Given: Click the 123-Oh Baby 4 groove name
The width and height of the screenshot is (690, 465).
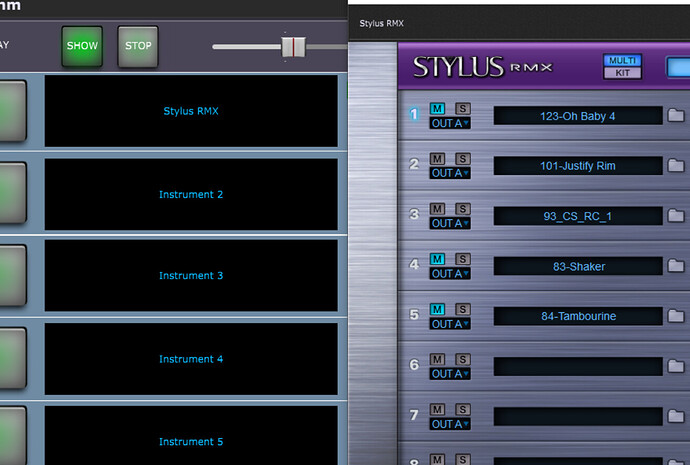Looking at the screenshot, I should click(x=578, y=116).
